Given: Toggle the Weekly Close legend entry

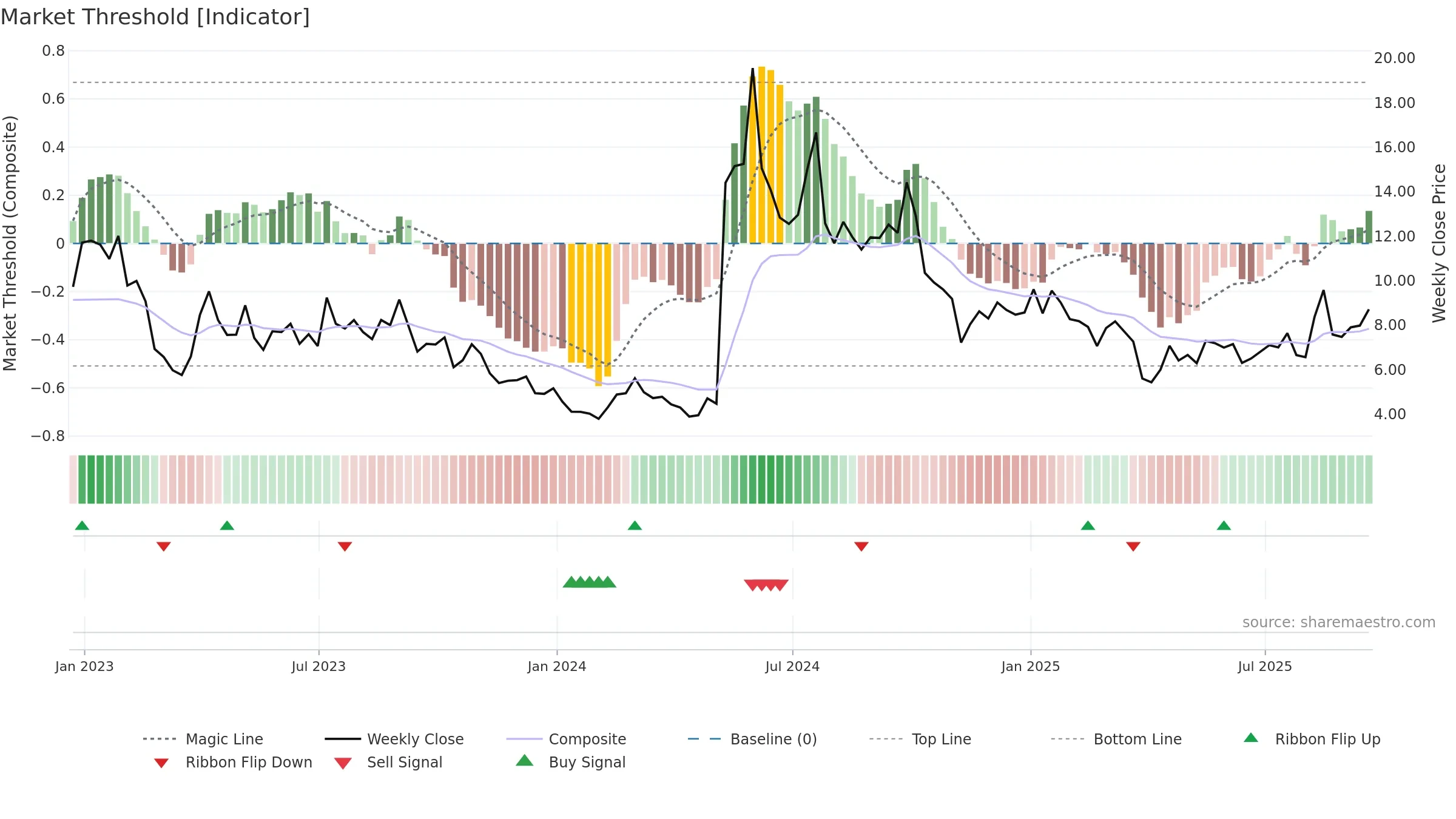Looking at the screenshot, I should click(x=394, y=739).
